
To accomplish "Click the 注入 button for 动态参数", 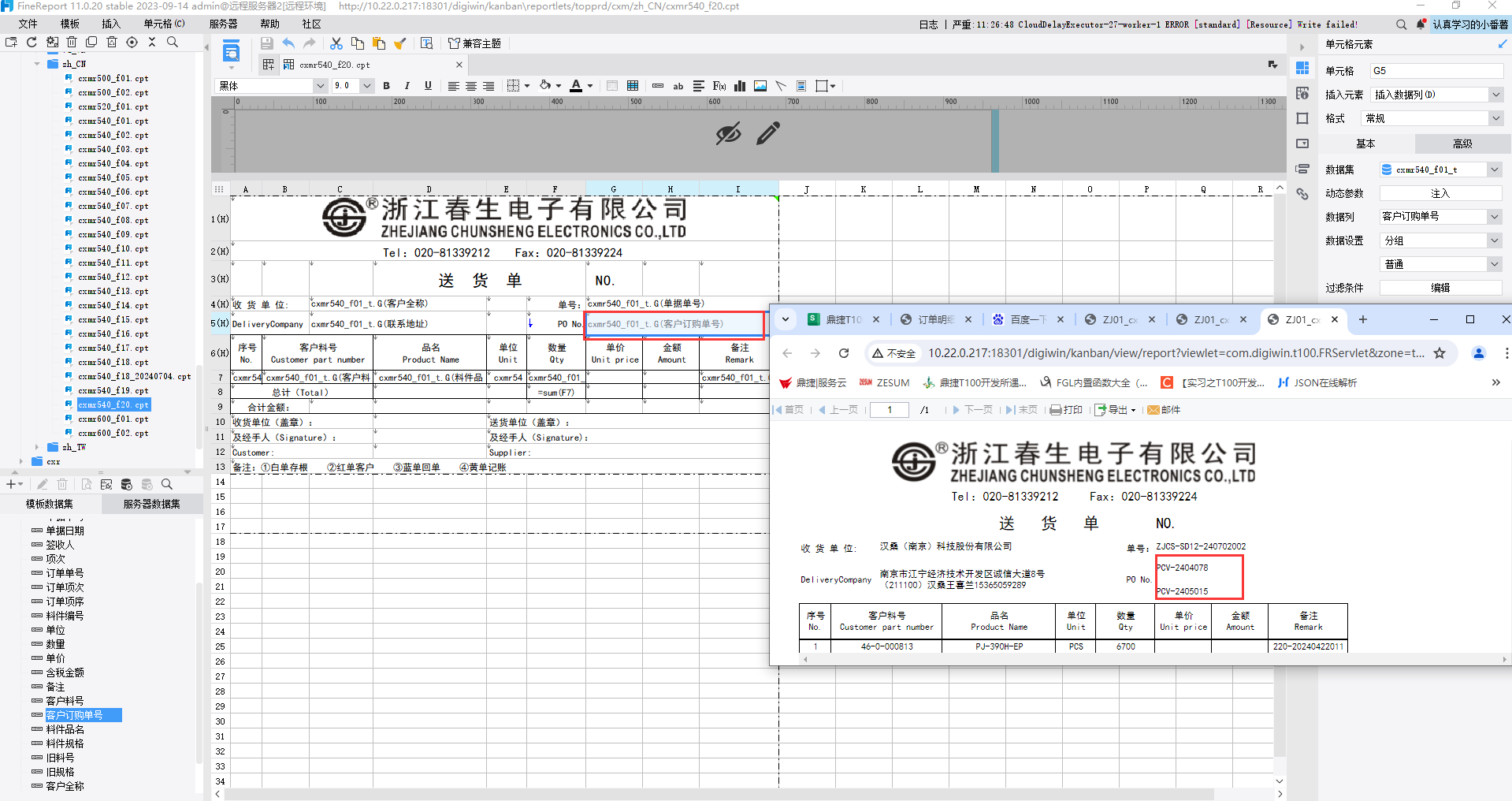I will 1441,193.
